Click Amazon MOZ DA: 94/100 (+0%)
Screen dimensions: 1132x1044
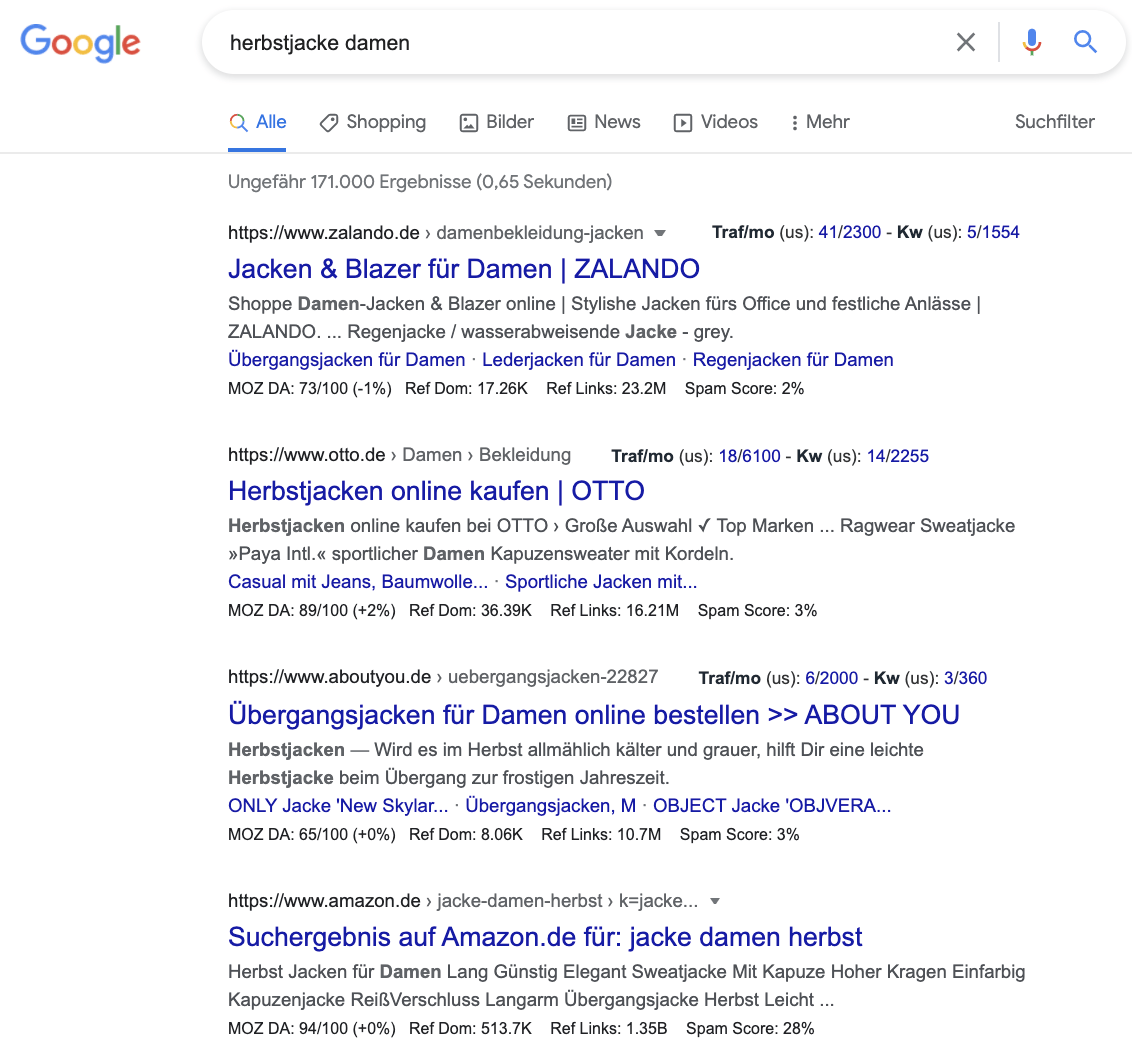(x=312, y=1029)
